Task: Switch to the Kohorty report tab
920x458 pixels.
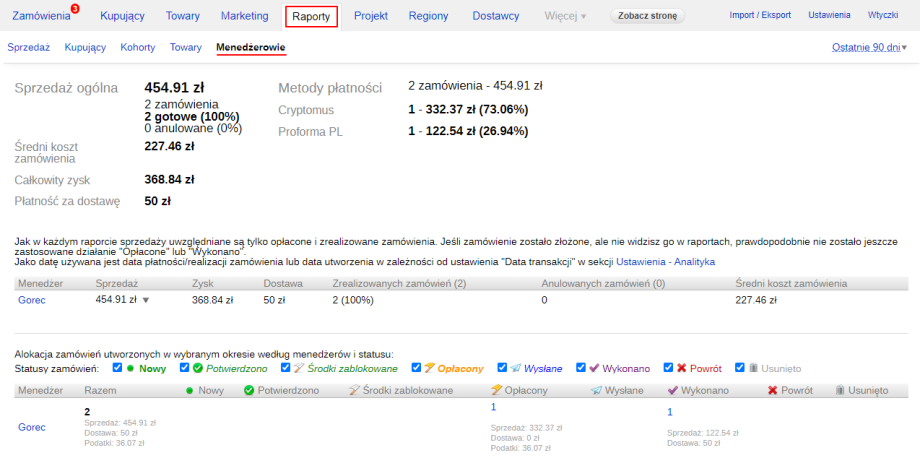Action: [137, 47]
